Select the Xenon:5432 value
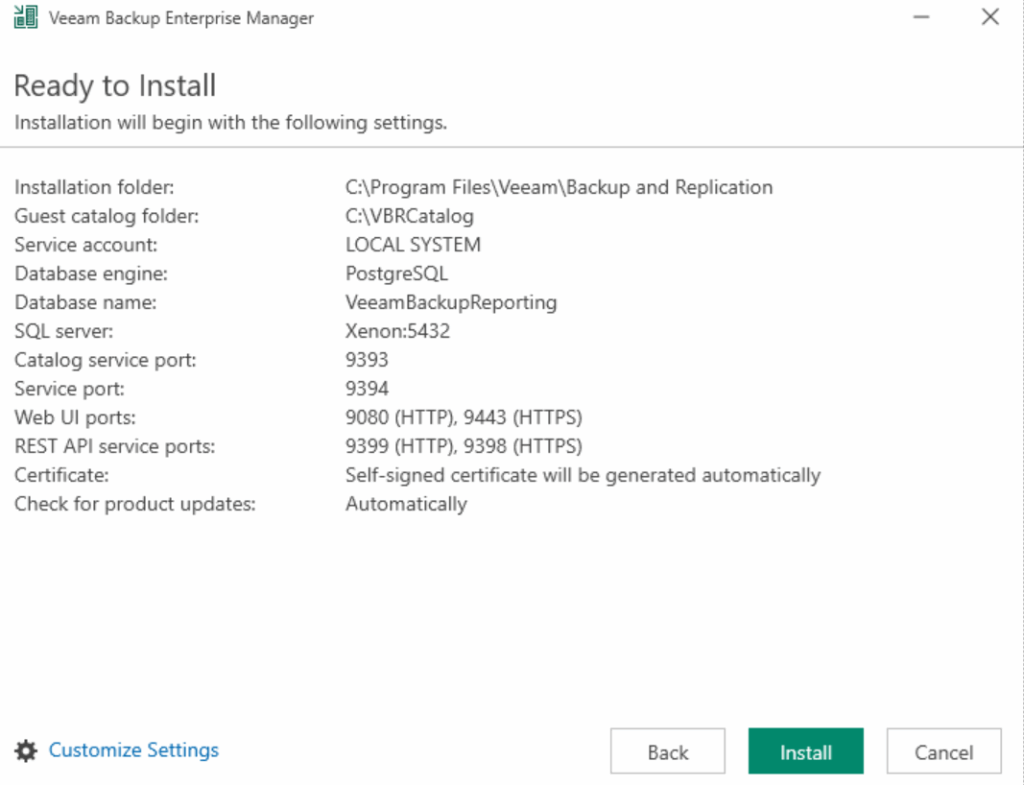 click(x=397, y=331)
